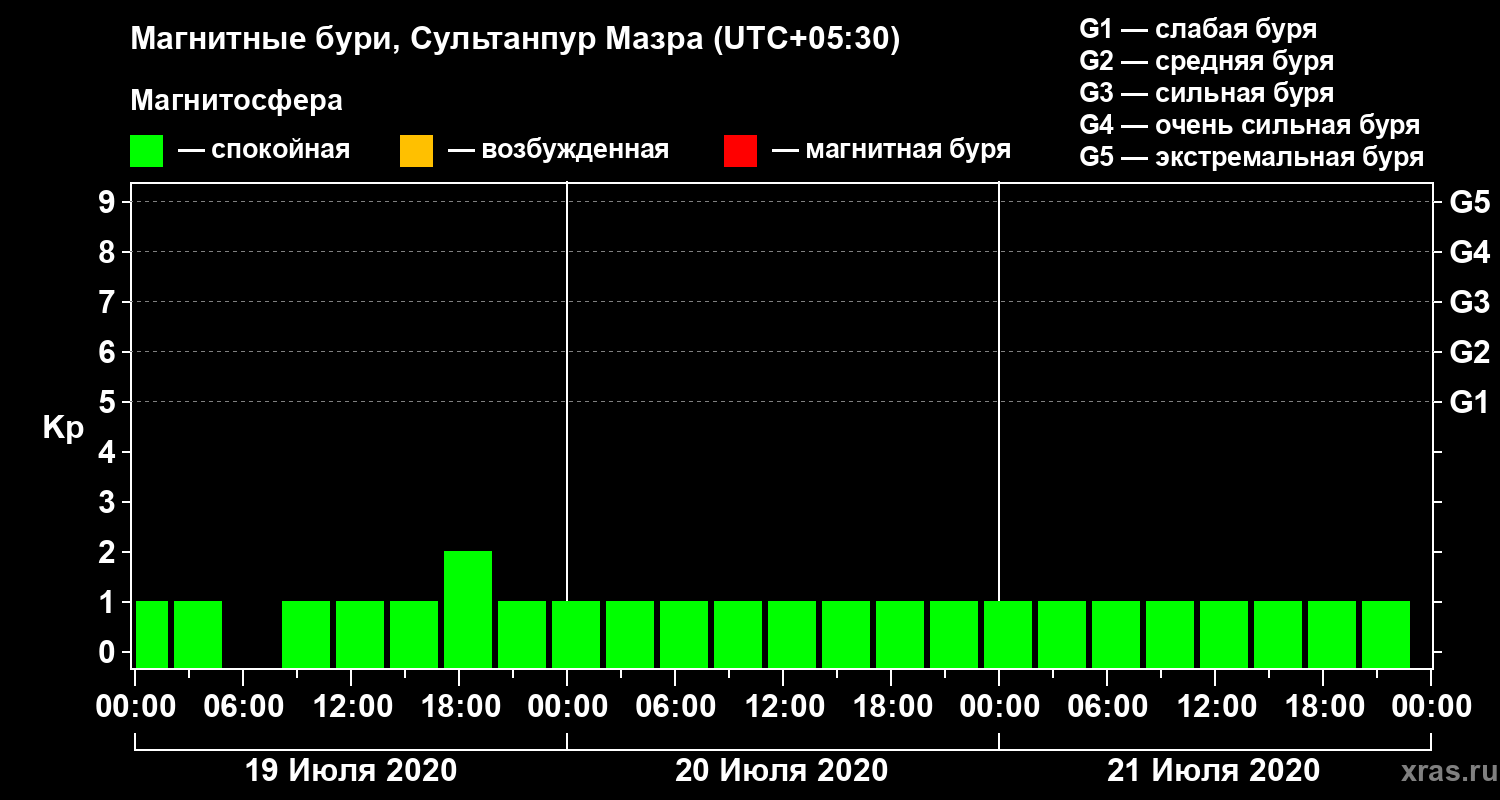This screenshot has height=800, width=1500.
Task: Click '06:00' time label under 20 Июля
Action: (x=675, y=707)
